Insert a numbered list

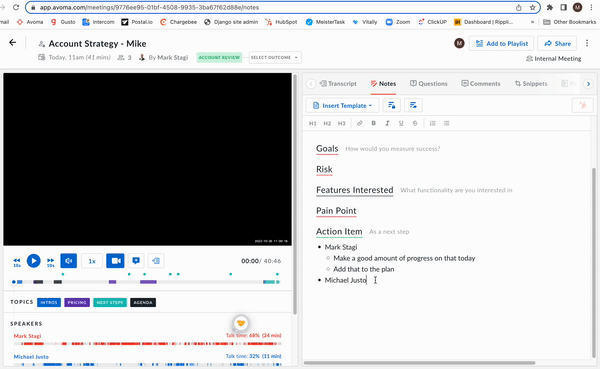pyautogui.click(x=432, y=123)
